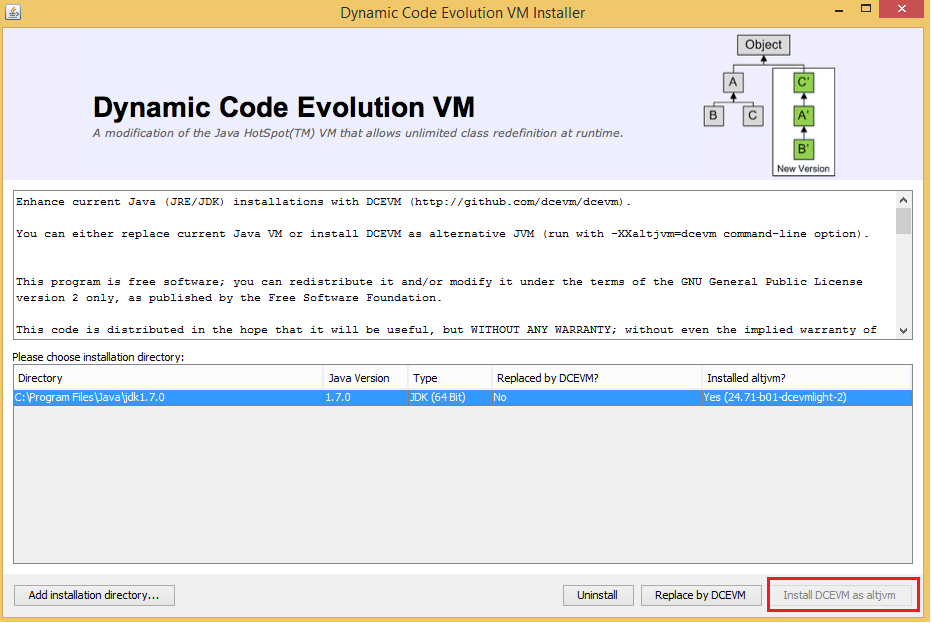Click the scroll-up arrow on the license text
This screenshot has width=932, height=623.
tap(903, 199)
